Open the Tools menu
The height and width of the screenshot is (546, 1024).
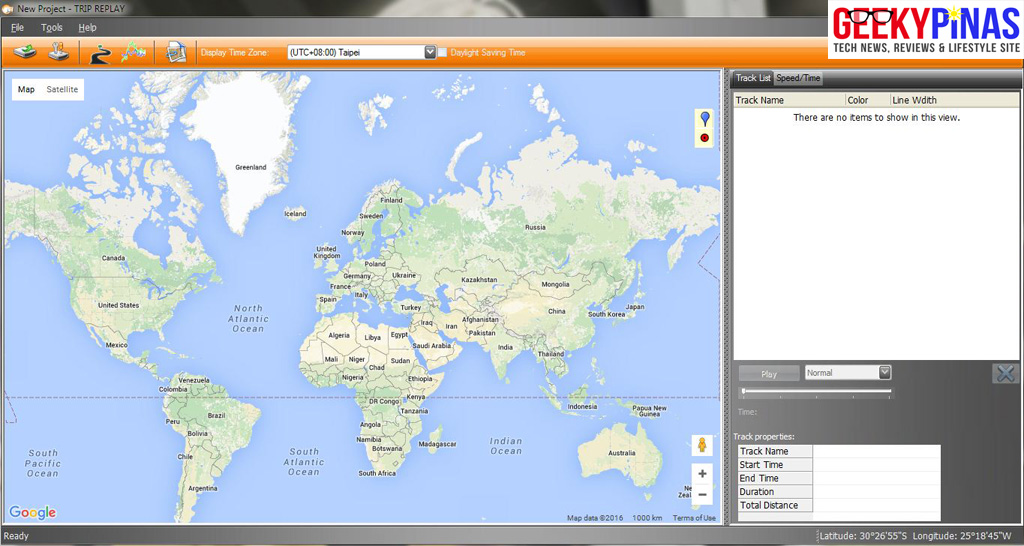coord(52,27)
